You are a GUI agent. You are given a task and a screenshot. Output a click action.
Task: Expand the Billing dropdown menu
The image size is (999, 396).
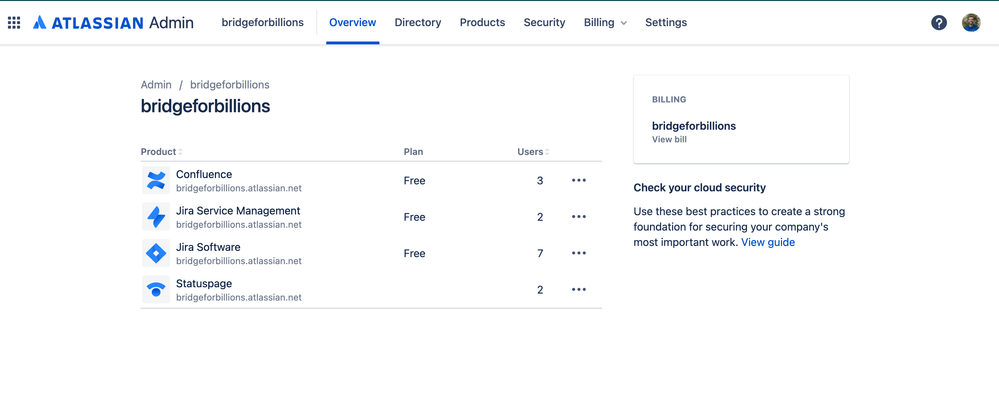(x=605, y=23)
